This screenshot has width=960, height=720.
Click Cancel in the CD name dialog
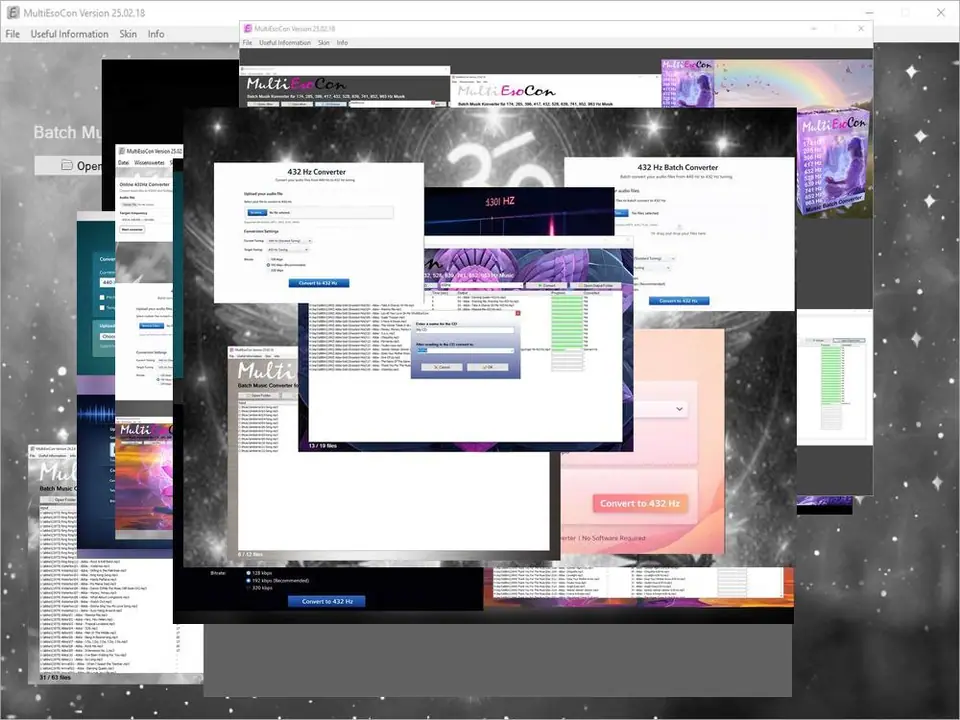(x=443, y=367)
